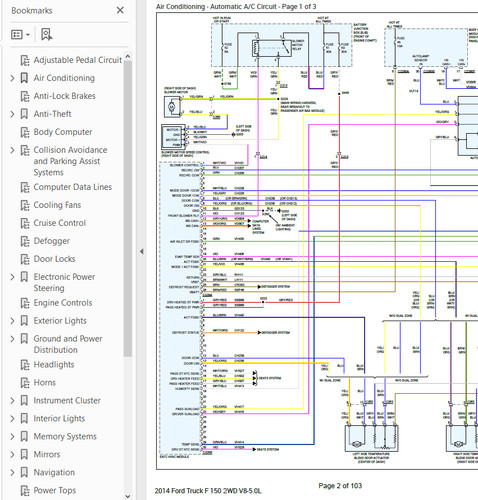Open the Headlights bookmark
Viewport: 478px width, 500px height.
pos(54,365)
